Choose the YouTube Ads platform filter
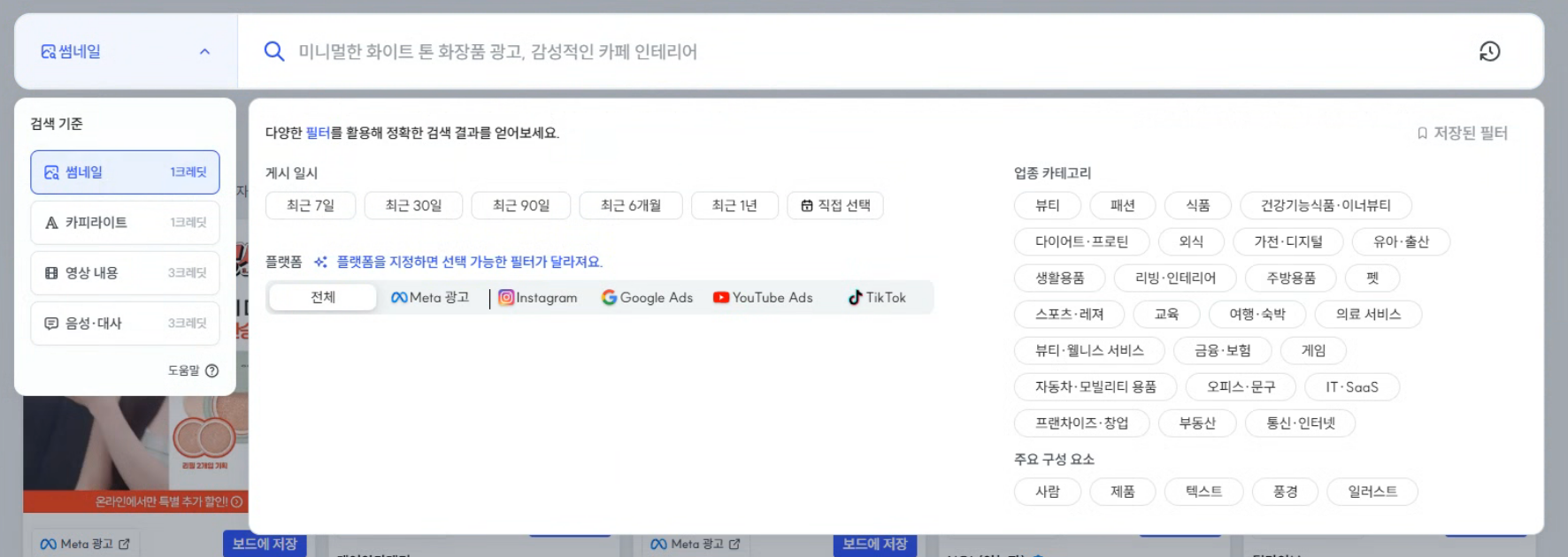The height and width of the screenshot is (557, 1568). [763, 297]
